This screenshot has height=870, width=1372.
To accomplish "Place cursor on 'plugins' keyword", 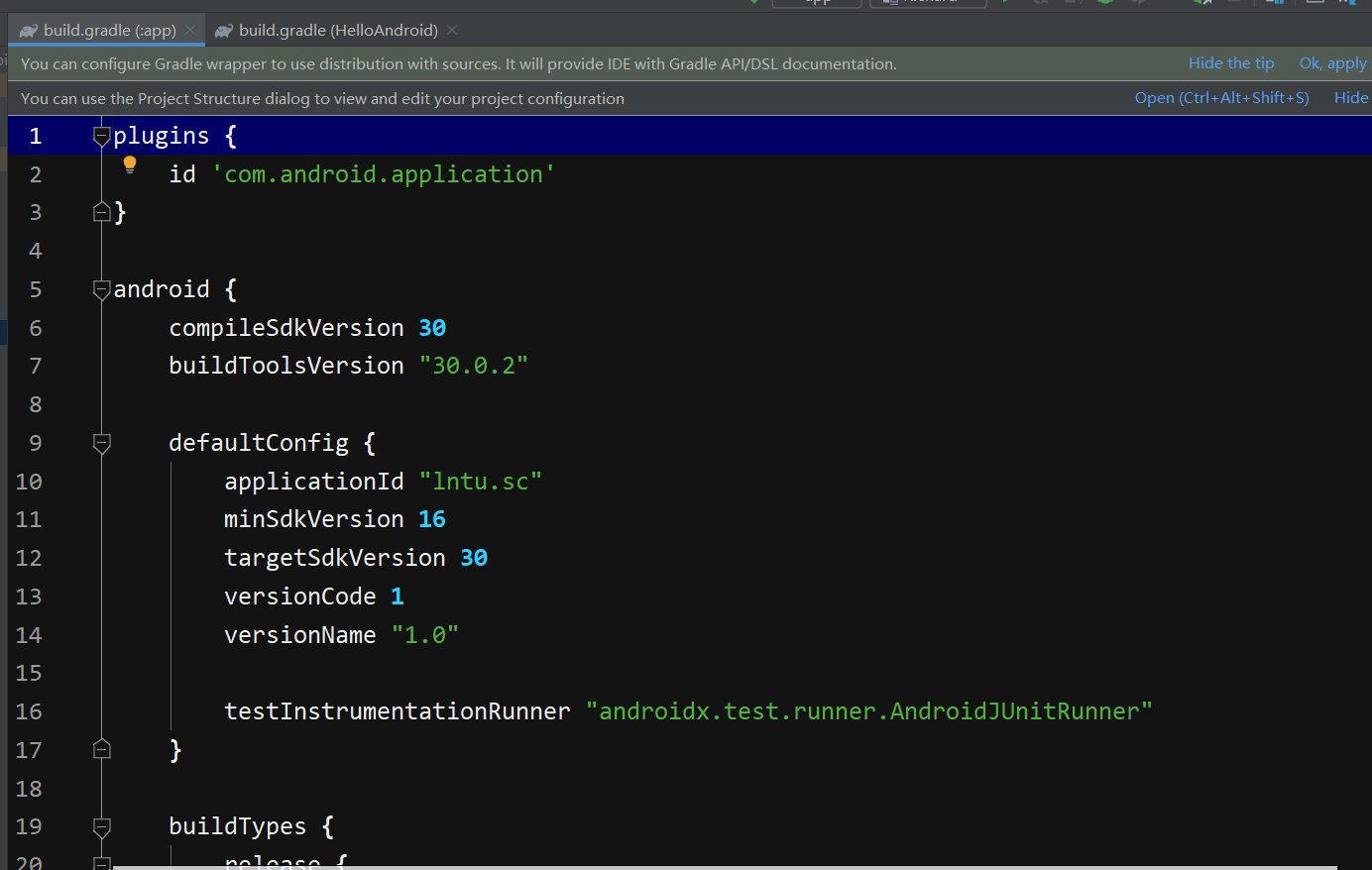I will pyautogui.click(x=162, y=136).
